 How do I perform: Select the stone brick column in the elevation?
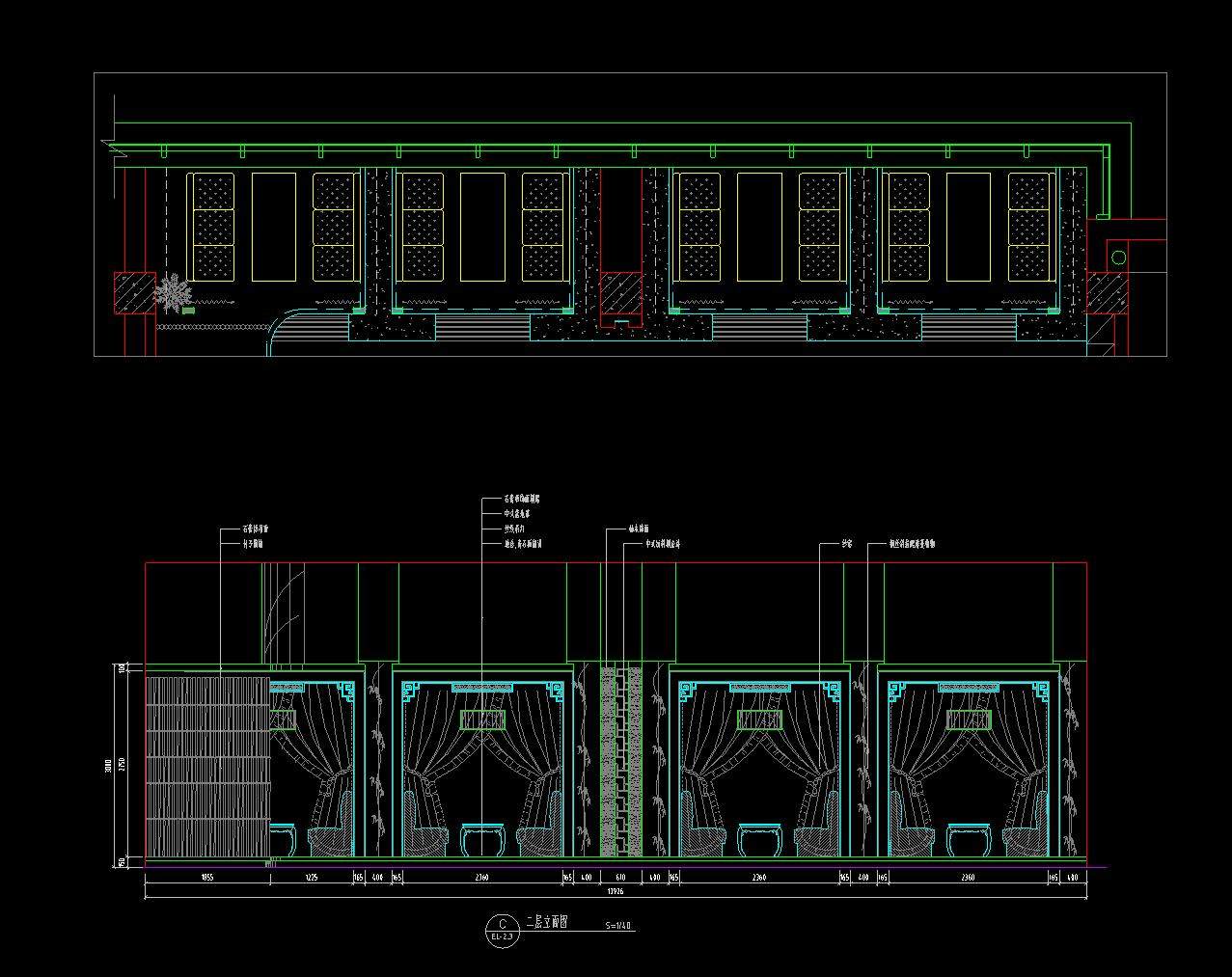coord(620,762)
